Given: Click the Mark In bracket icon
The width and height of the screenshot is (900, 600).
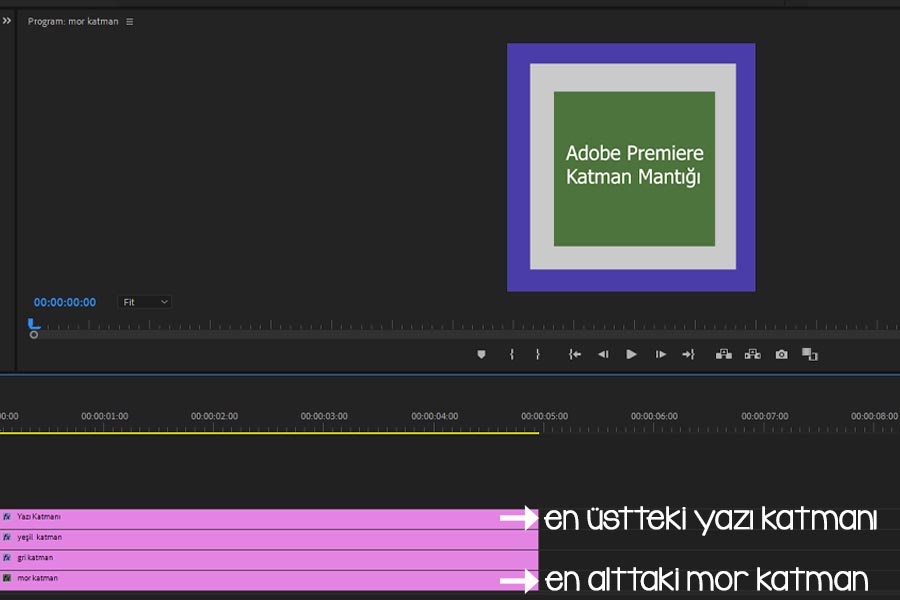Looking at the screenshot, I should (511, 354).
